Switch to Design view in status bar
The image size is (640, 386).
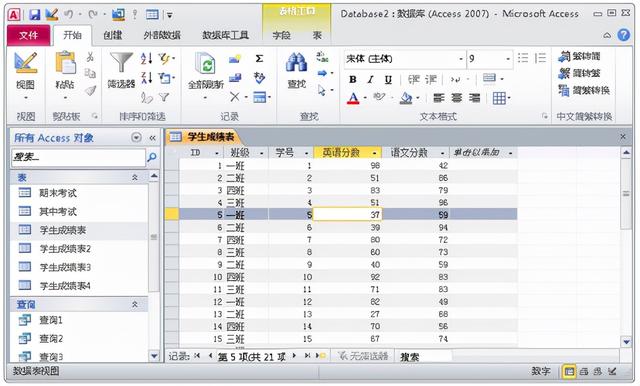(612, 371)
